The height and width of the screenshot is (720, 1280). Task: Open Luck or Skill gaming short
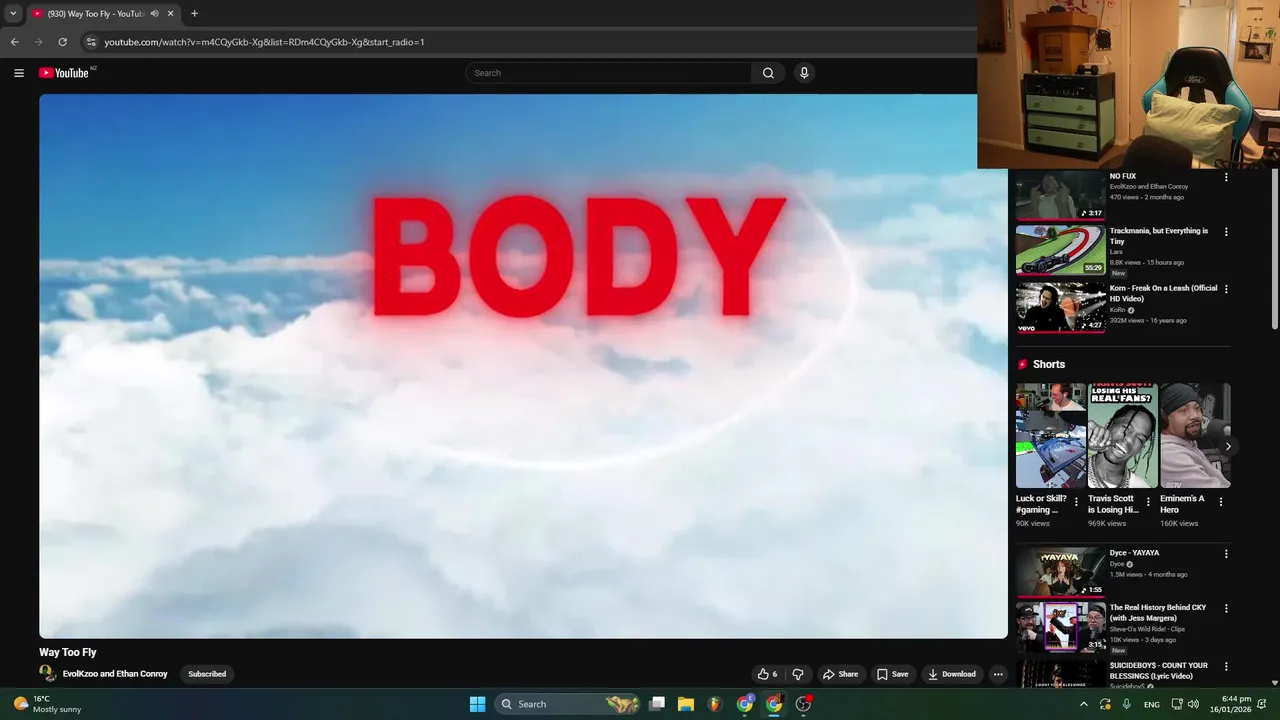coord(1050,436)
